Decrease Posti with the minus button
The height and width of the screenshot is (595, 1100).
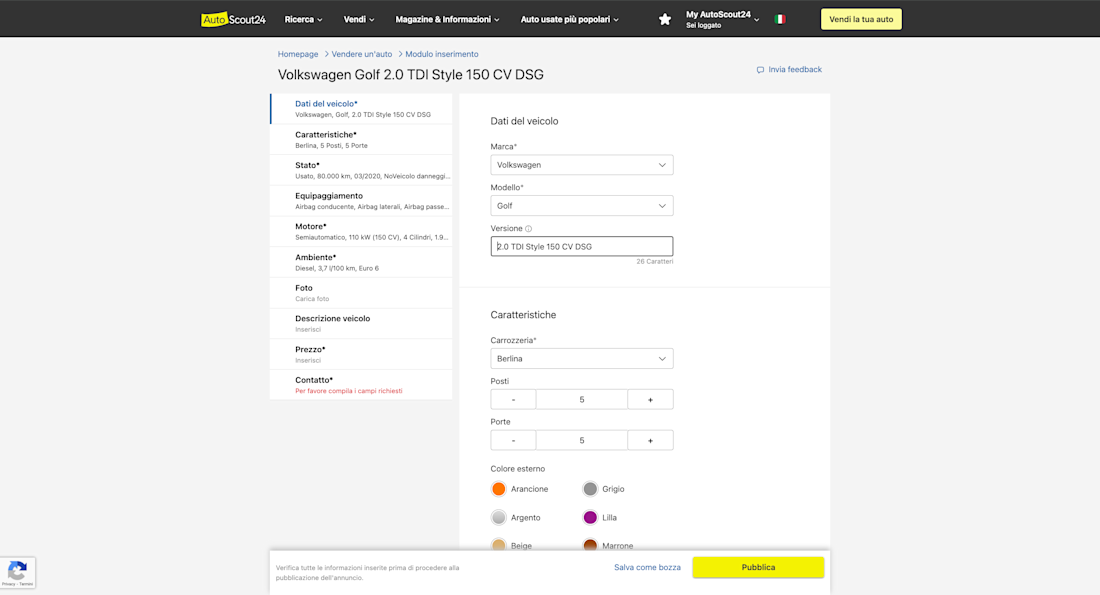coord(513,399)
